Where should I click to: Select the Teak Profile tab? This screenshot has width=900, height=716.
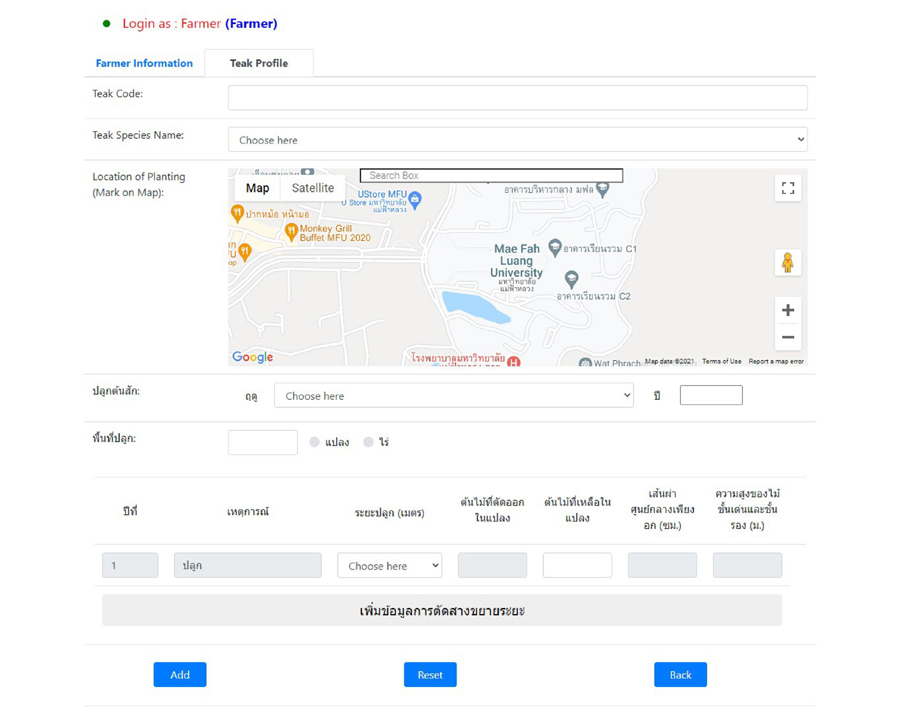click(259, 63)
